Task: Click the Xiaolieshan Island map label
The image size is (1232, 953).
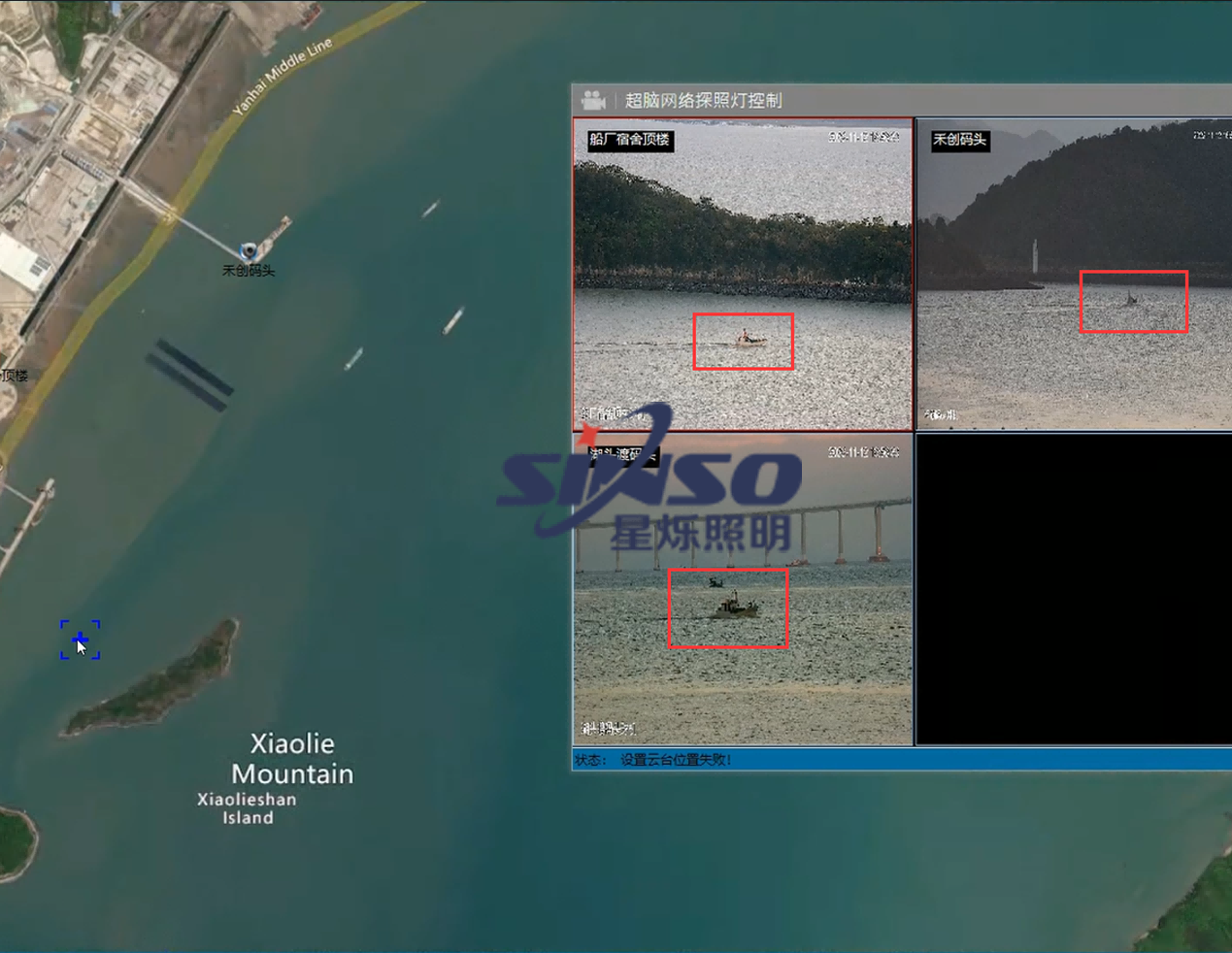Action: pyautogui.click(x=247, y=808)
